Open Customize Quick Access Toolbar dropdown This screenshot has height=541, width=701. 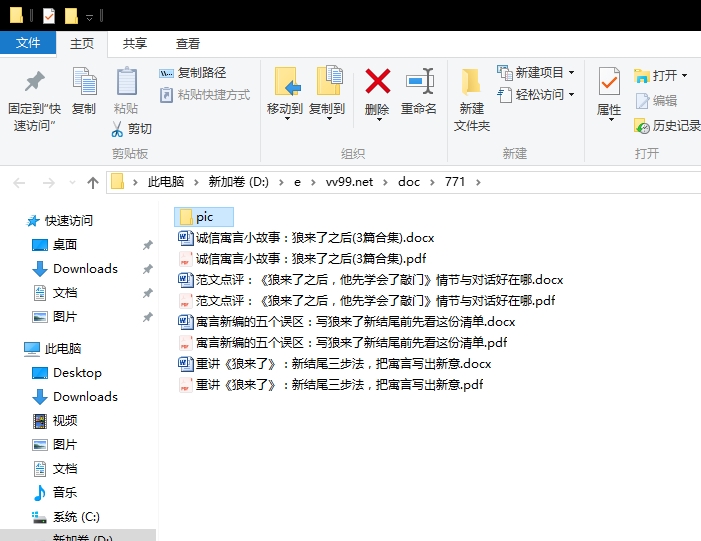pyautogui.click(x=89, y=18)
